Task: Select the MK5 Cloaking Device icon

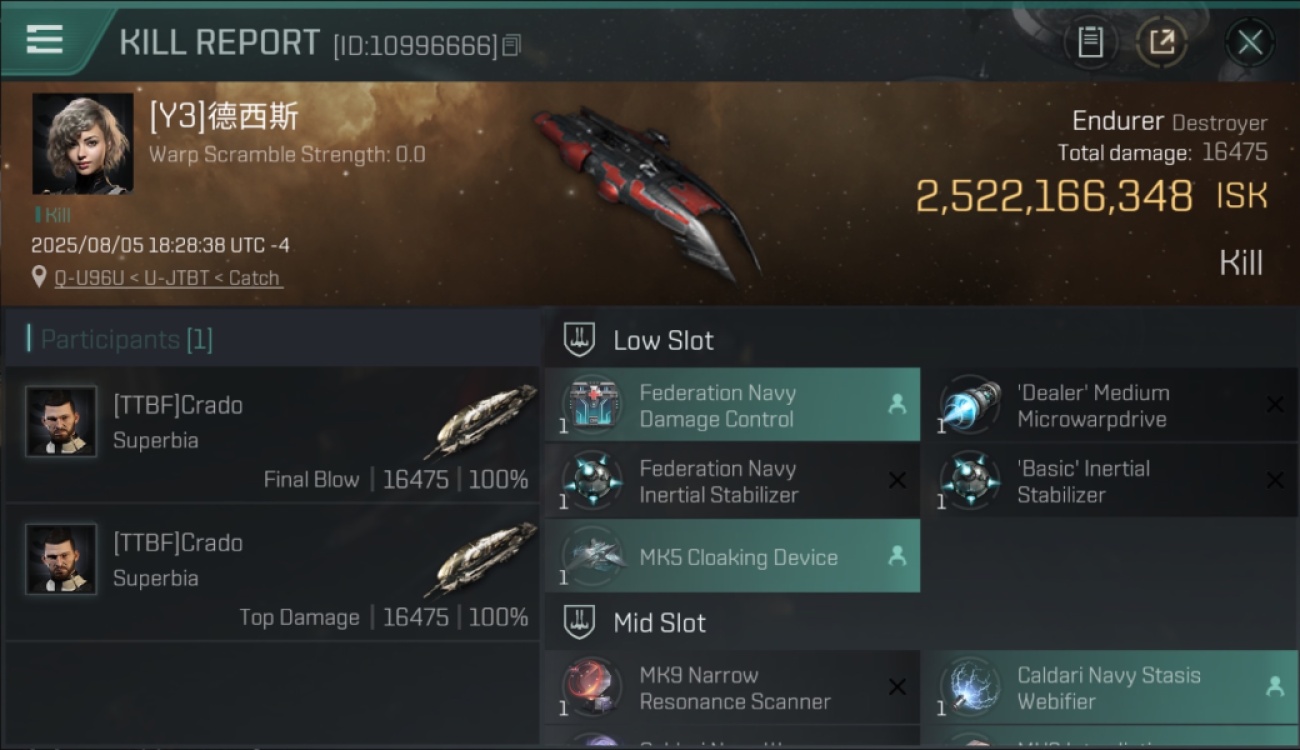Action: pos(591,556)
